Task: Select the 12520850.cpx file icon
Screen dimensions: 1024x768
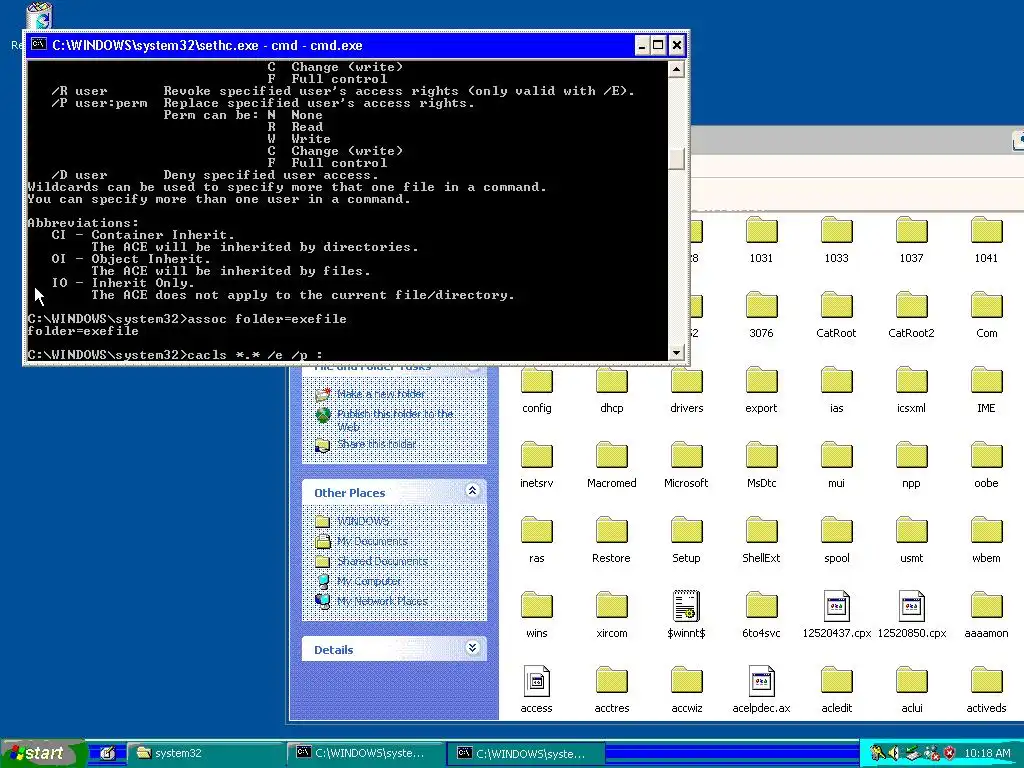Action: tap(912, 606)
